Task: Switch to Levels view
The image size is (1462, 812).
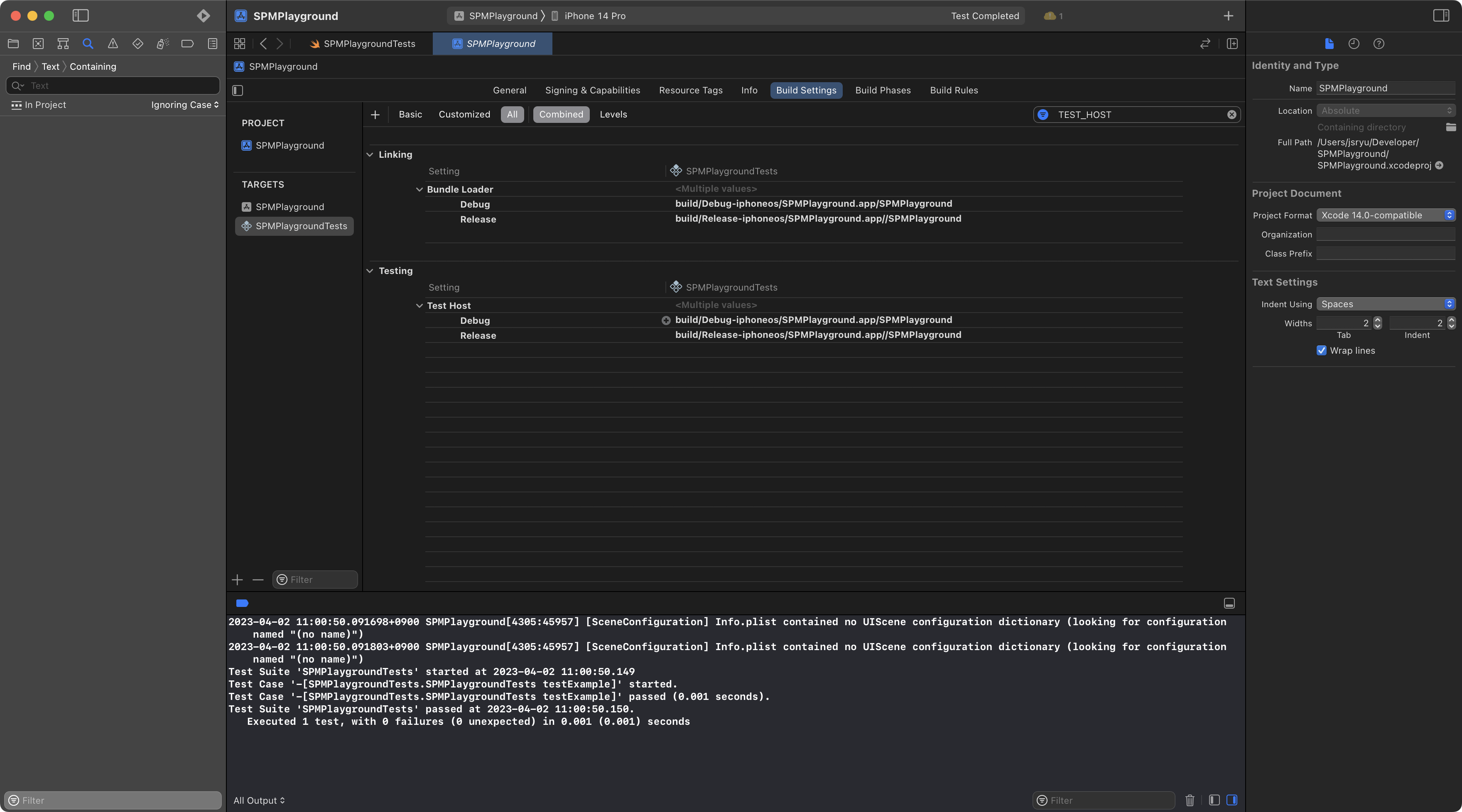Action: [x=613, y=115]
